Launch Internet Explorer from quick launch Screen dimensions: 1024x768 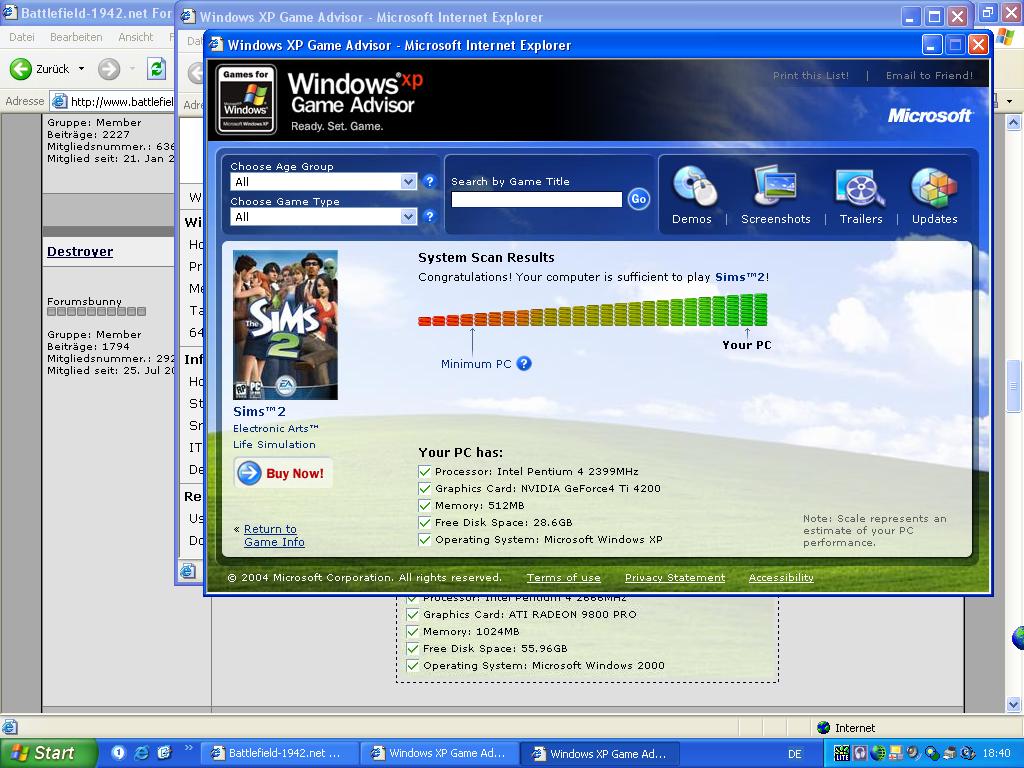[141, 753]
